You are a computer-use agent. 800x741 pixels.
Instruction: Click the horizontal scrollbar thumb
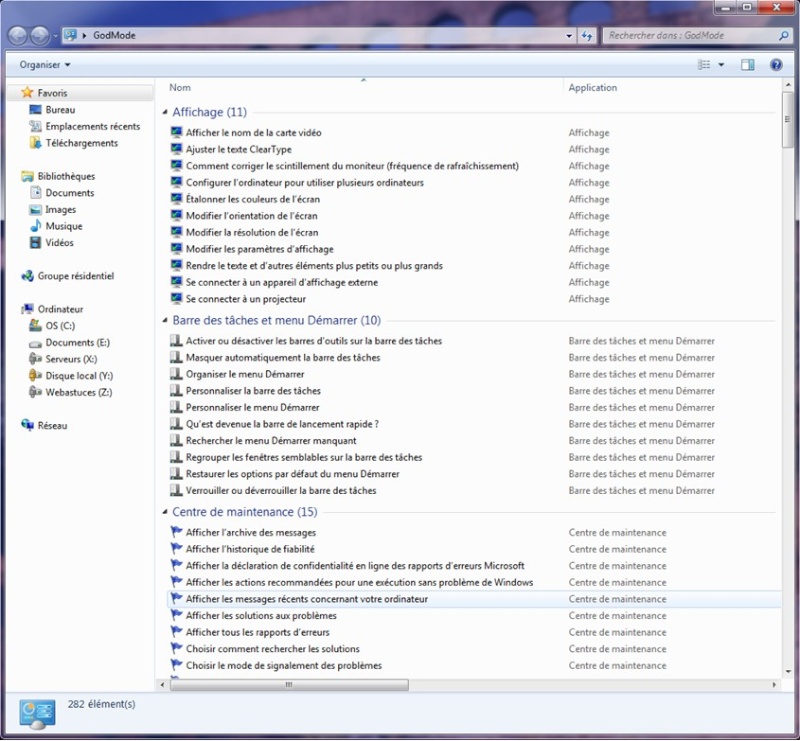pos(289,684)
